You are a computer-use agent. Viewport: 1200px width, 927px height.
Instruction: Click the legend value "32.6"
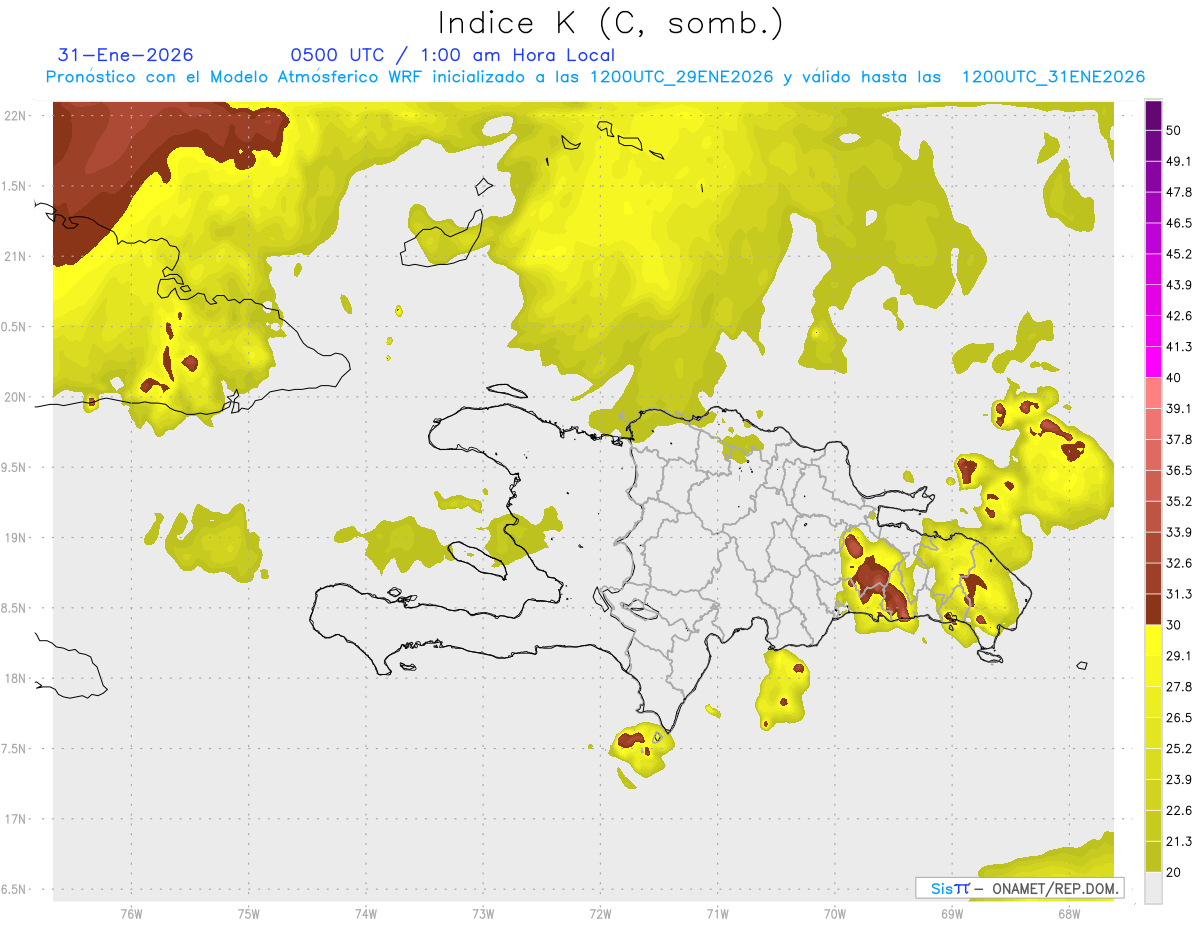1180,563
